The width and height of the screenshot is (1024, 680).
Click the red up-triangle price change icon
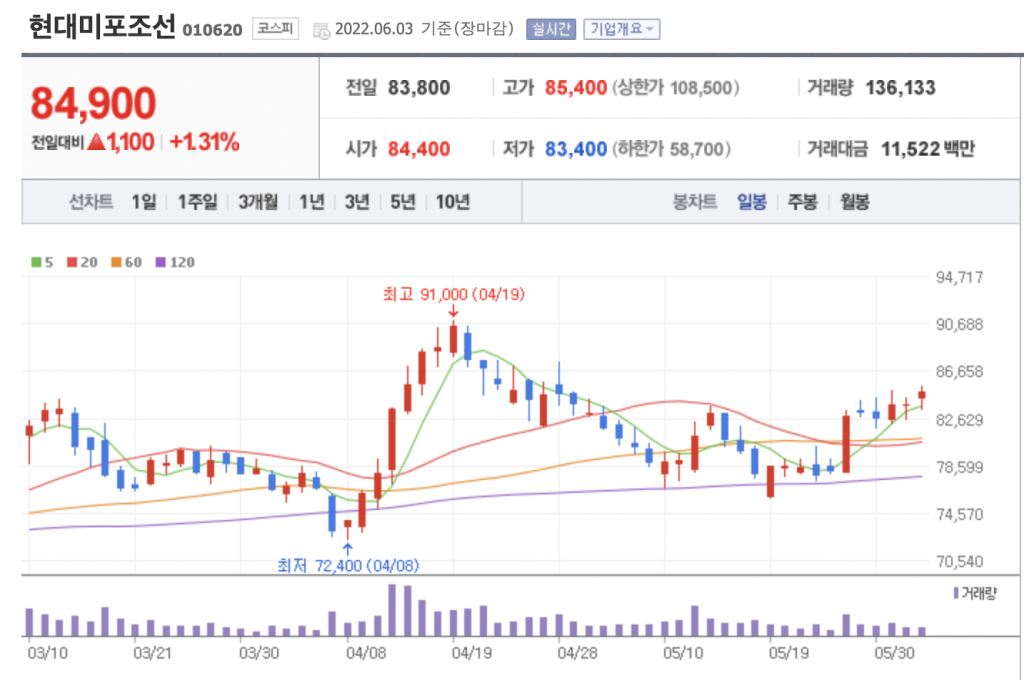tap(96, 142)
